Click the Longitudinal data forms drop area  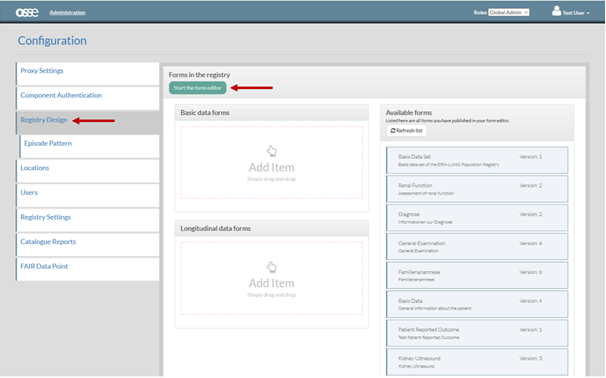tap(272, 278)
